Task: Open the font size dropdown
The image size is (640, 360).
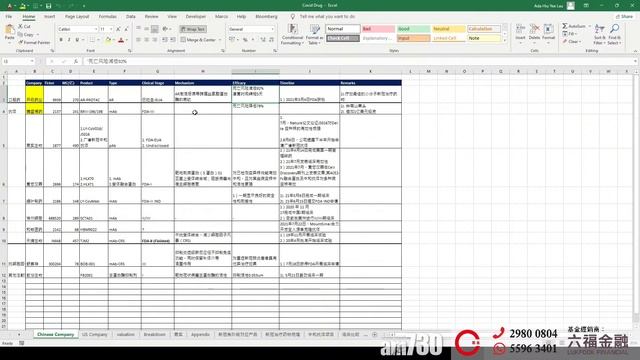Action: 111,29
